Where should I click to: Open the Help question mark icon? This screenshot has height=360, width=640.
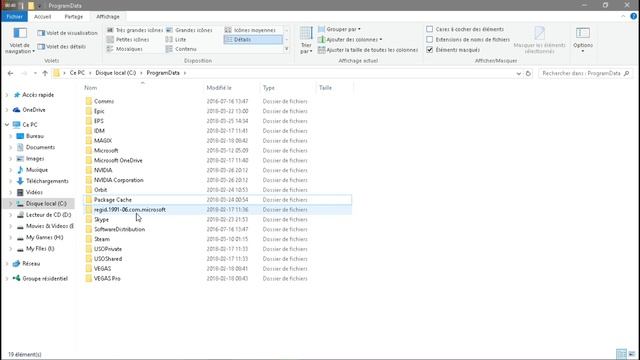click(x=633, y=16)
